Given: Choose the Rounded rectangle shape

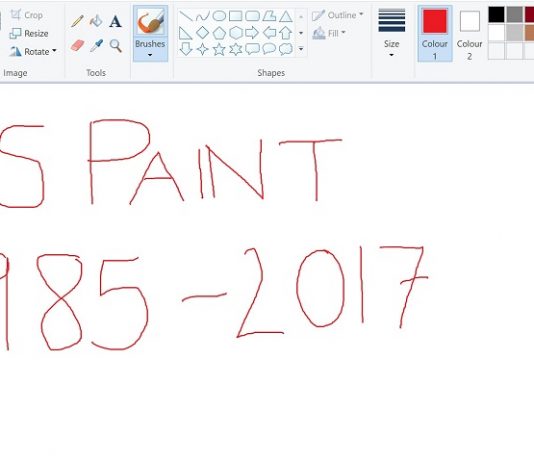Looking at the screenshot, I should pos(252,16).
